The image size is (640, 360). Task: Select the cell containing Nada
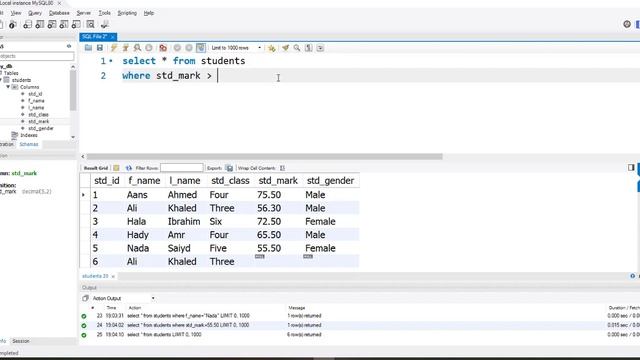coord(138,248)
